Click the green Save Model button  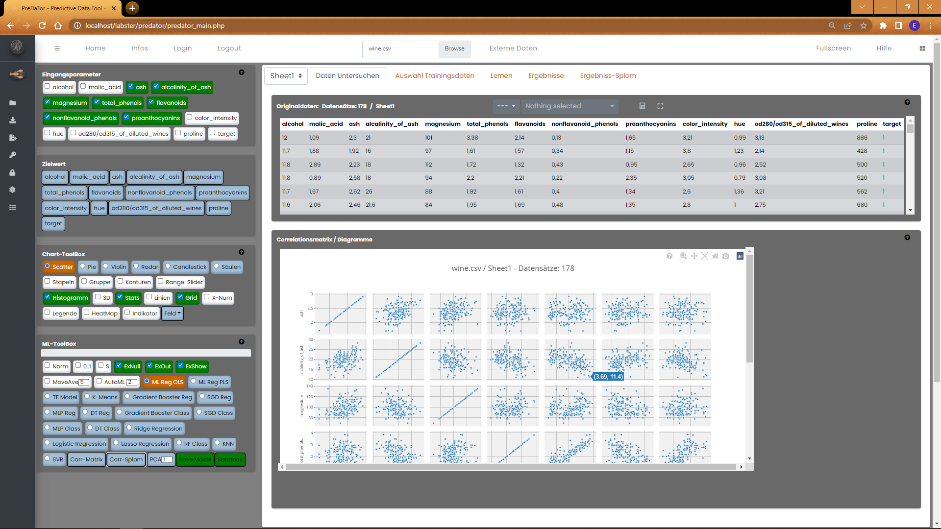pyautogui.click(x=195, y=459)
